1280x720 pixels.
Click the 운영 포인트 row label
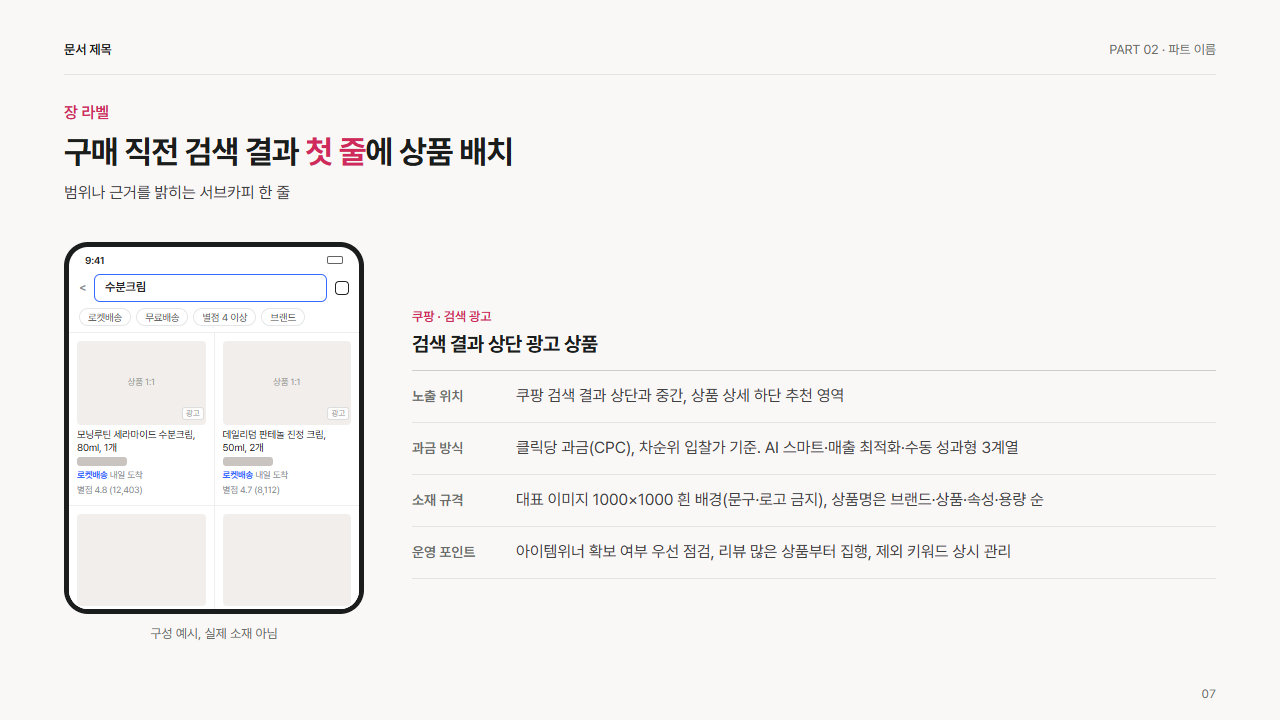tap(444, 552)
